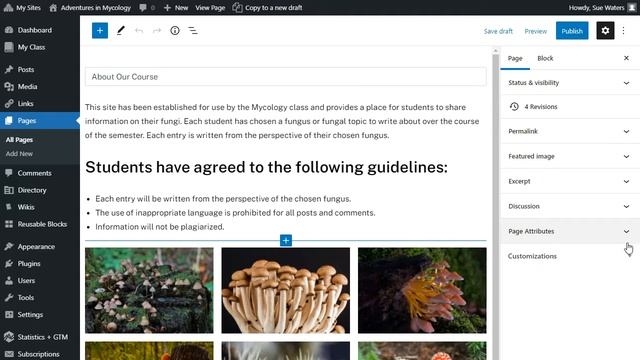Click the inline blue plus inserter above gallery

[x=286, y=240]
